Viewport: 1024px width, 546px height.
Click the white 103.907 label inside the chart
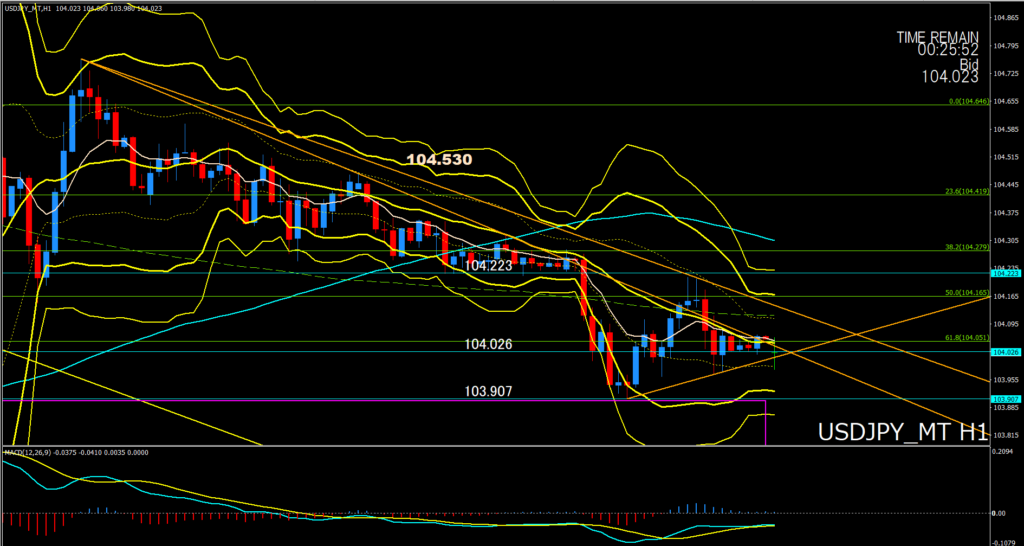pos(488,391)
